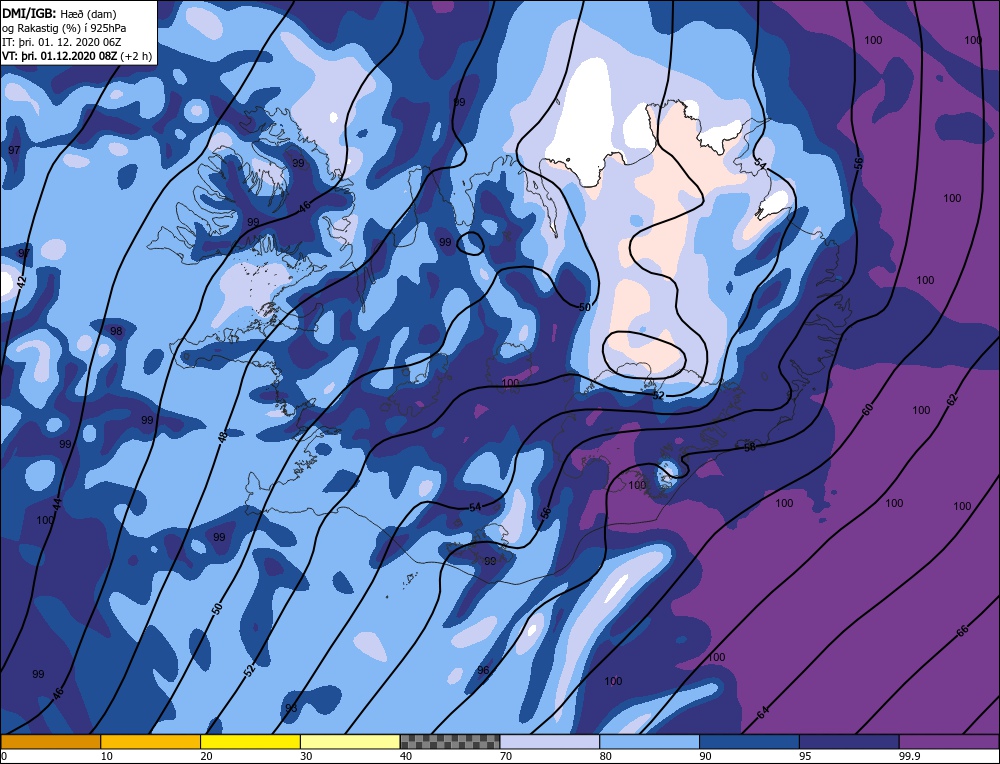The image size is (1000, 764).
Task: Click the '70' legend tick label
Action: point(506,756)
